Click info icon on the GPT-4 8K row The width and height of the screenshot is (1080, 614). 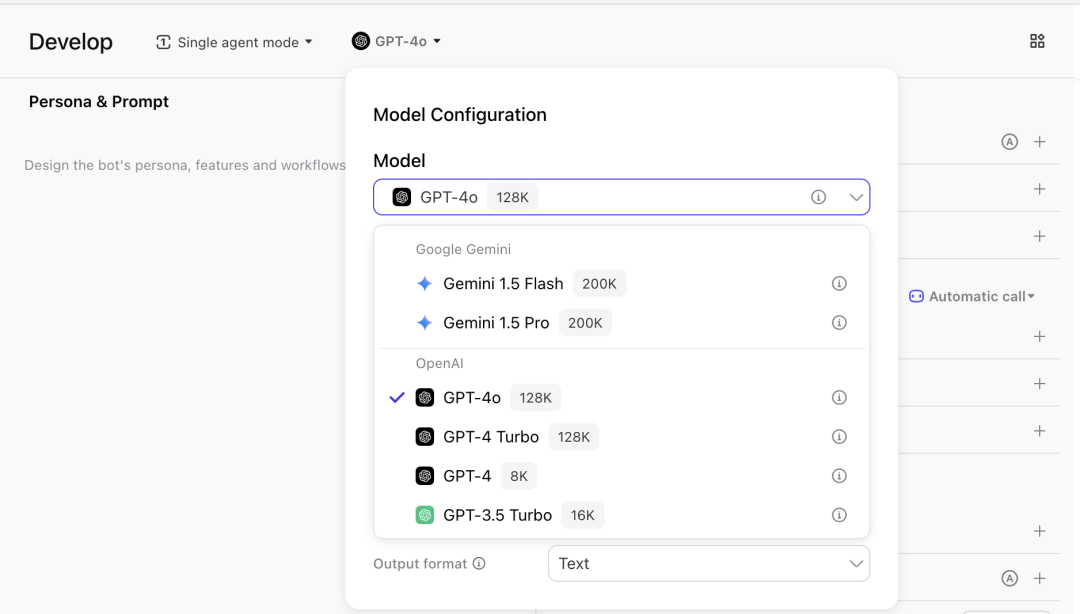[839, 476]
